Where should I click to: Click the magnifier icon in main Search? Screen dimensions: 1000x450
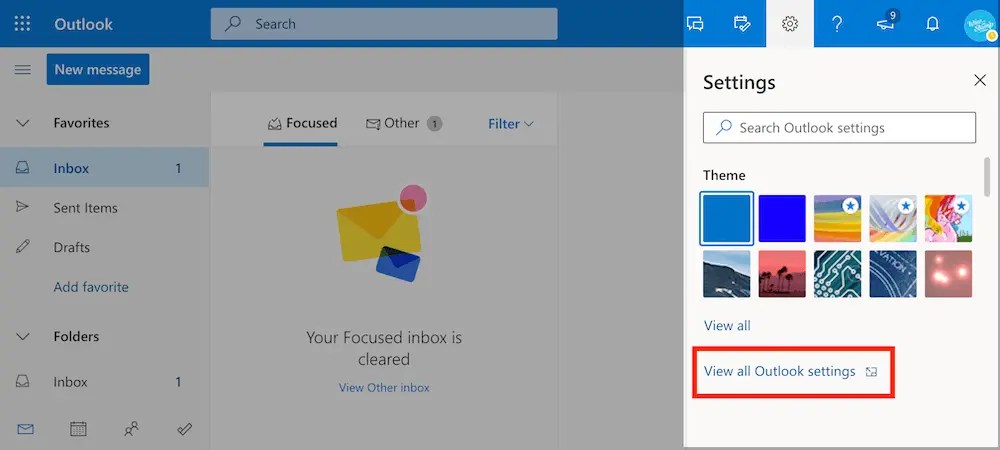tap(233, 24)
